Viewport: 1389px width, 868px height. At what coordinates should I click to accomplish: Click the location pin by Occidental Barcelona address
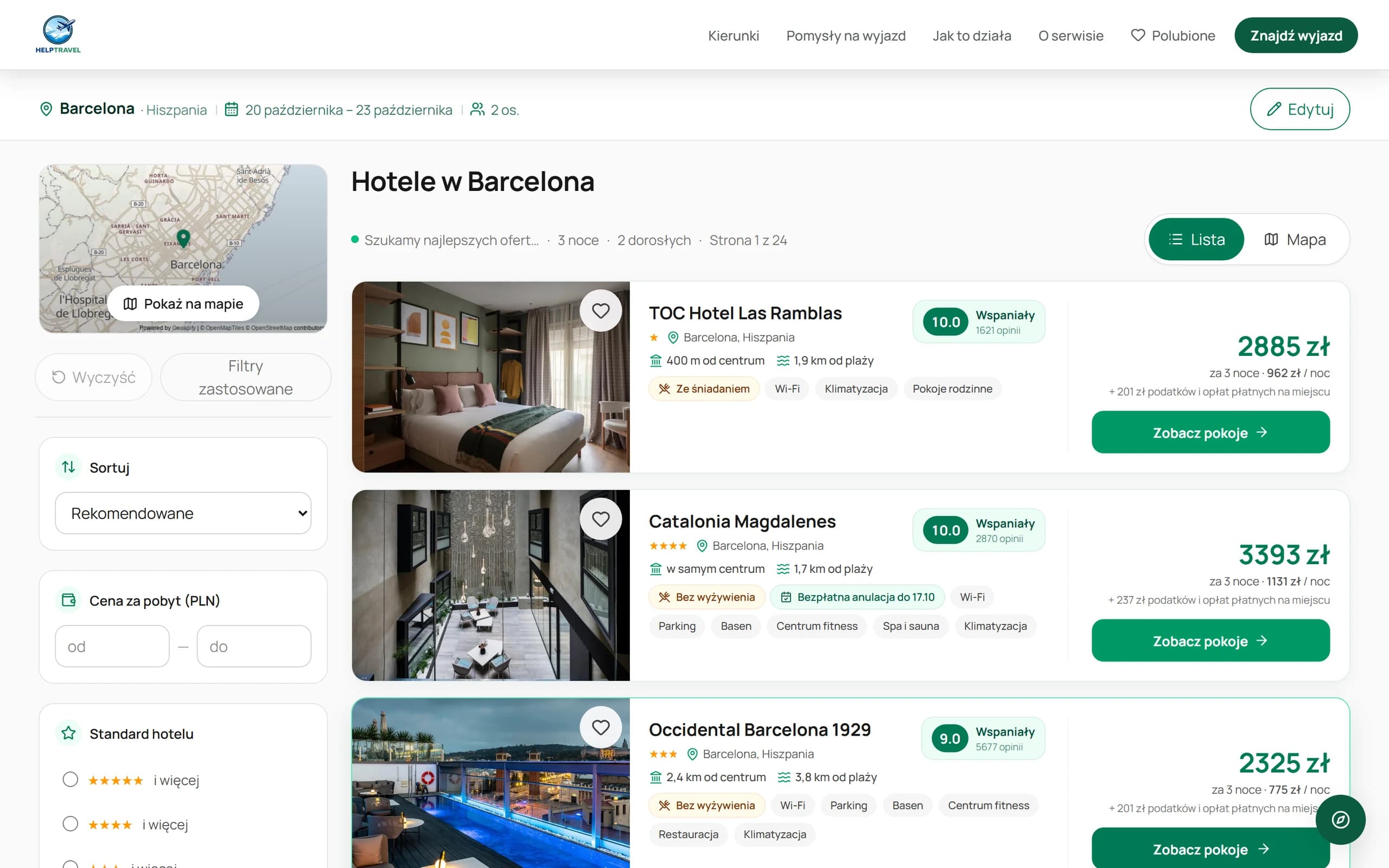pos(692,754)
